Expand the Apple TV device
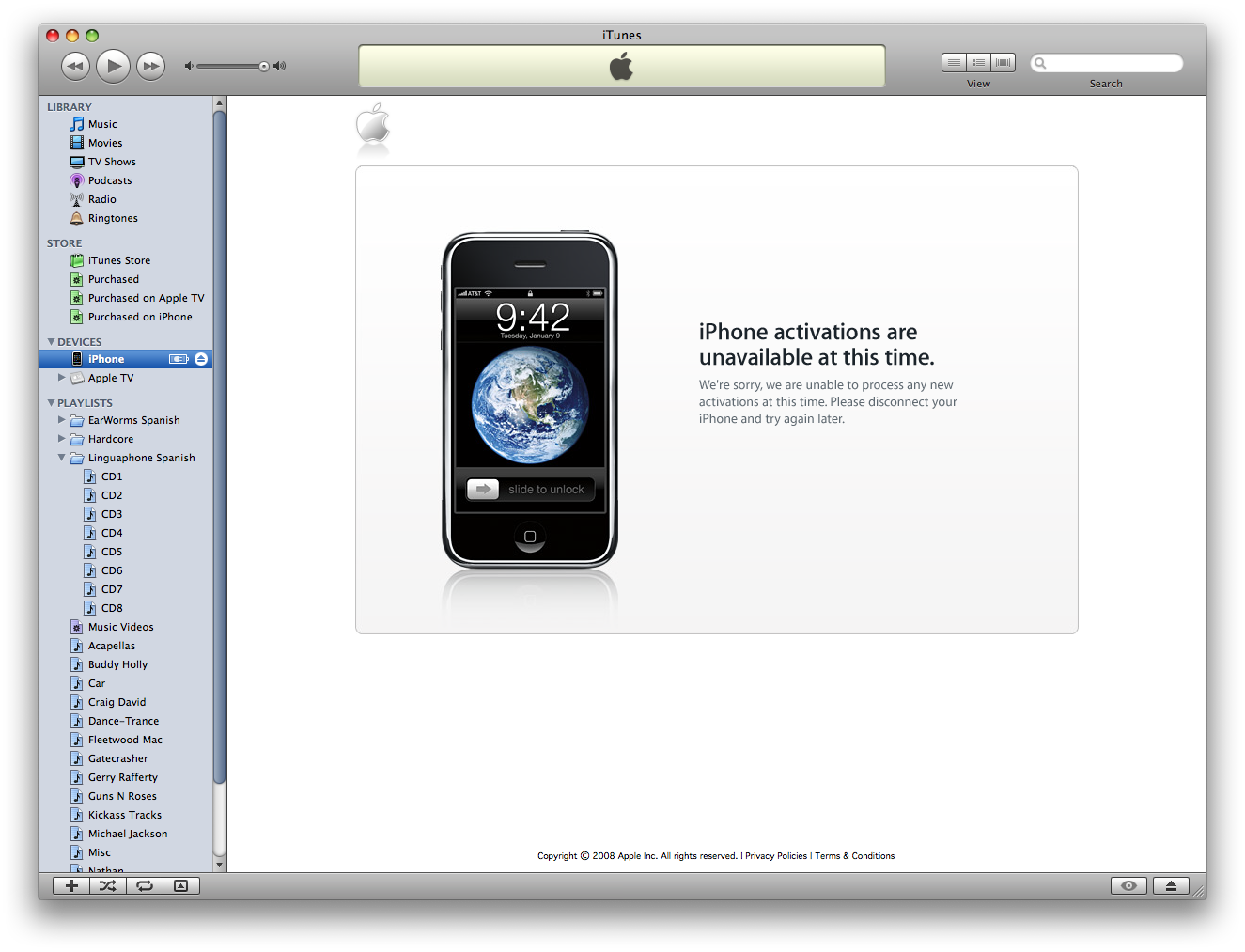 tap(62, 378)
